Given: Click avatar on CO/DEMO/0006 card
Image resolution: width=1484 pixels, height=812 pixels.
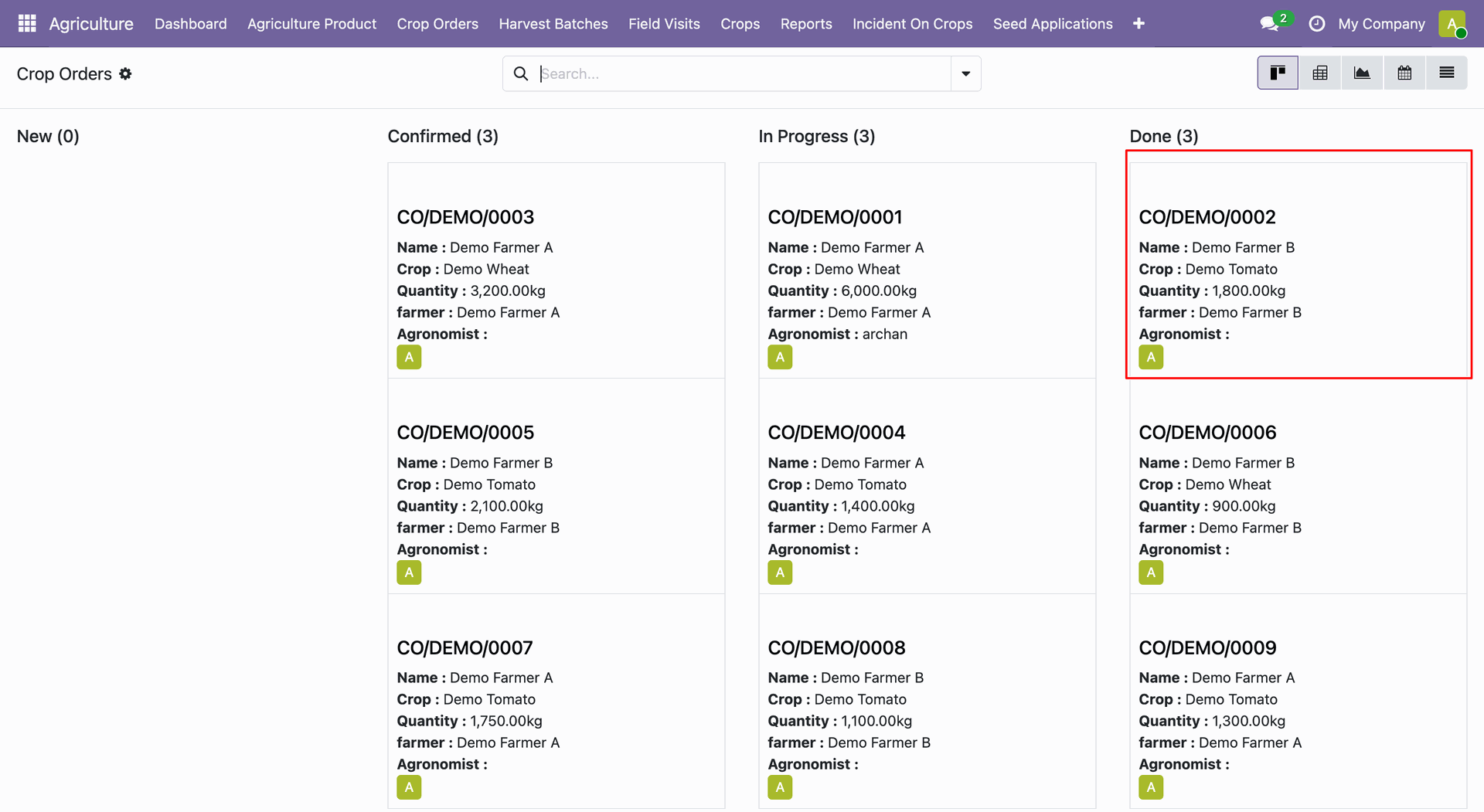Looking at the screenshot, I should click(x=1151, y=572).
